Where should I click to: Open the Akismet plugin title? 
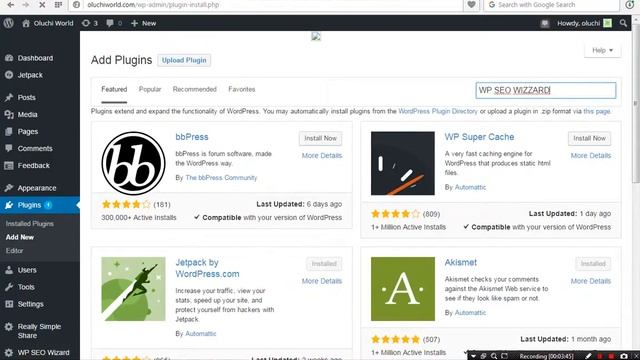point(460,262)
